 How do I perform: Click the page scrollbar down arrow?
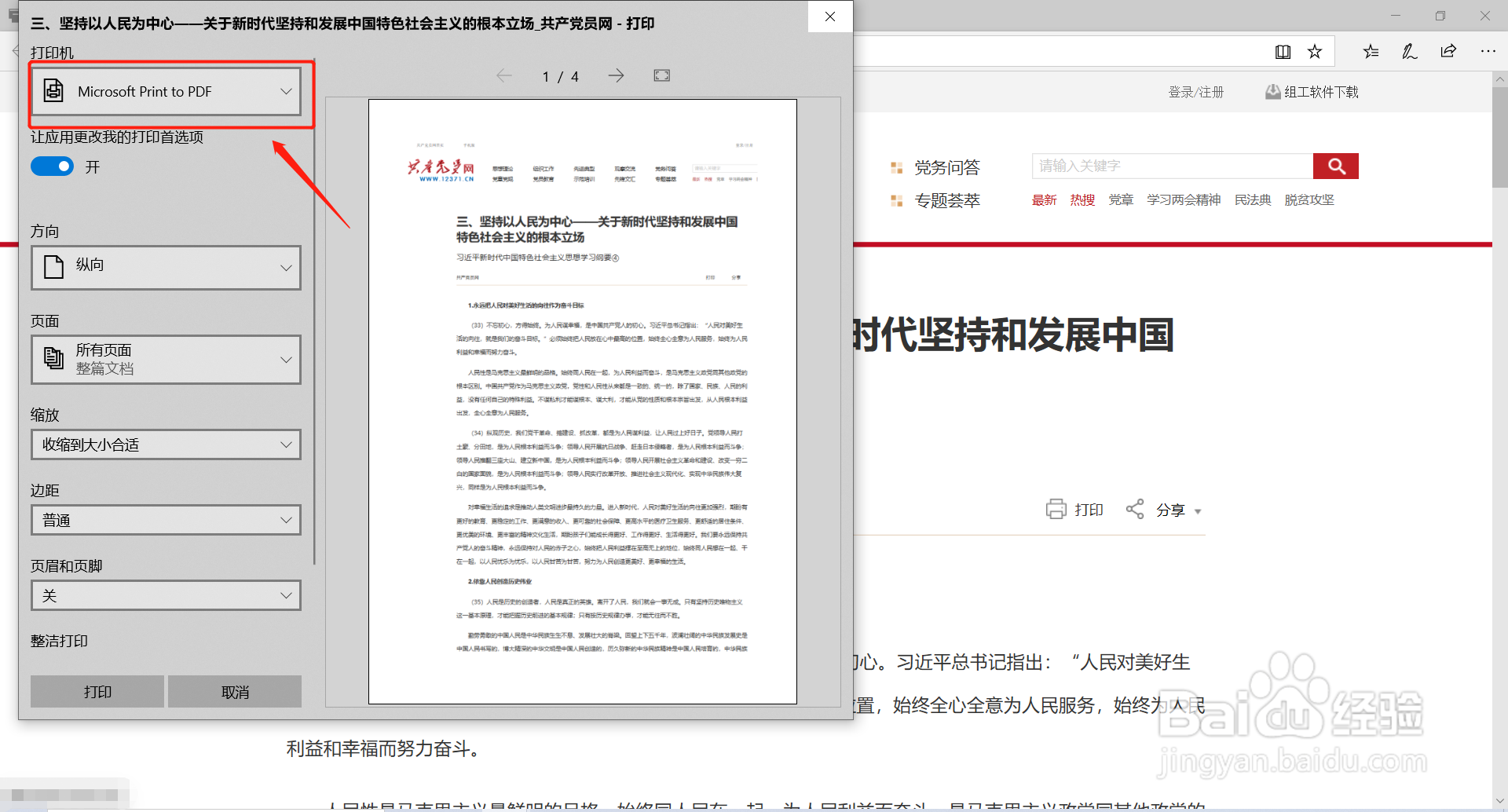point(1500,800)
